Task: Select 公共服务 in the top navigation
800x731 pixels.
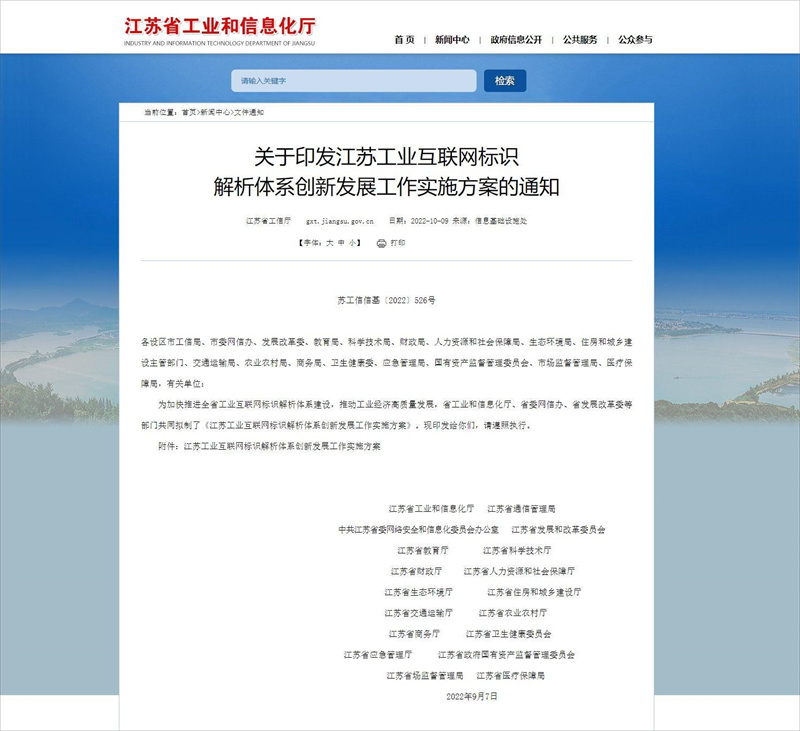Action: tap(580, 40)
